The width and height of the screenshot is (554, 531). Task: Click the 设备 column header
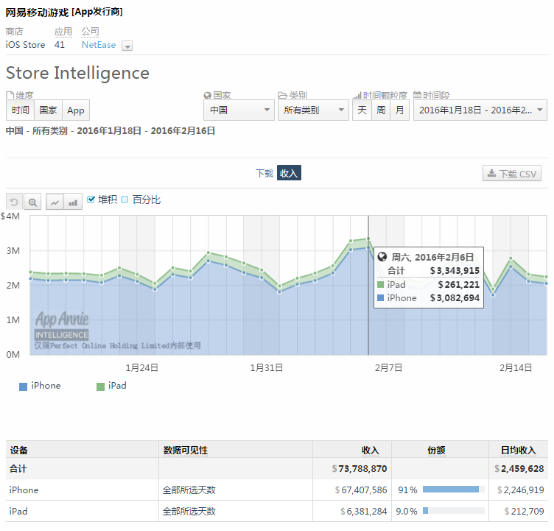pyautogui.click(x=19, y=450)
